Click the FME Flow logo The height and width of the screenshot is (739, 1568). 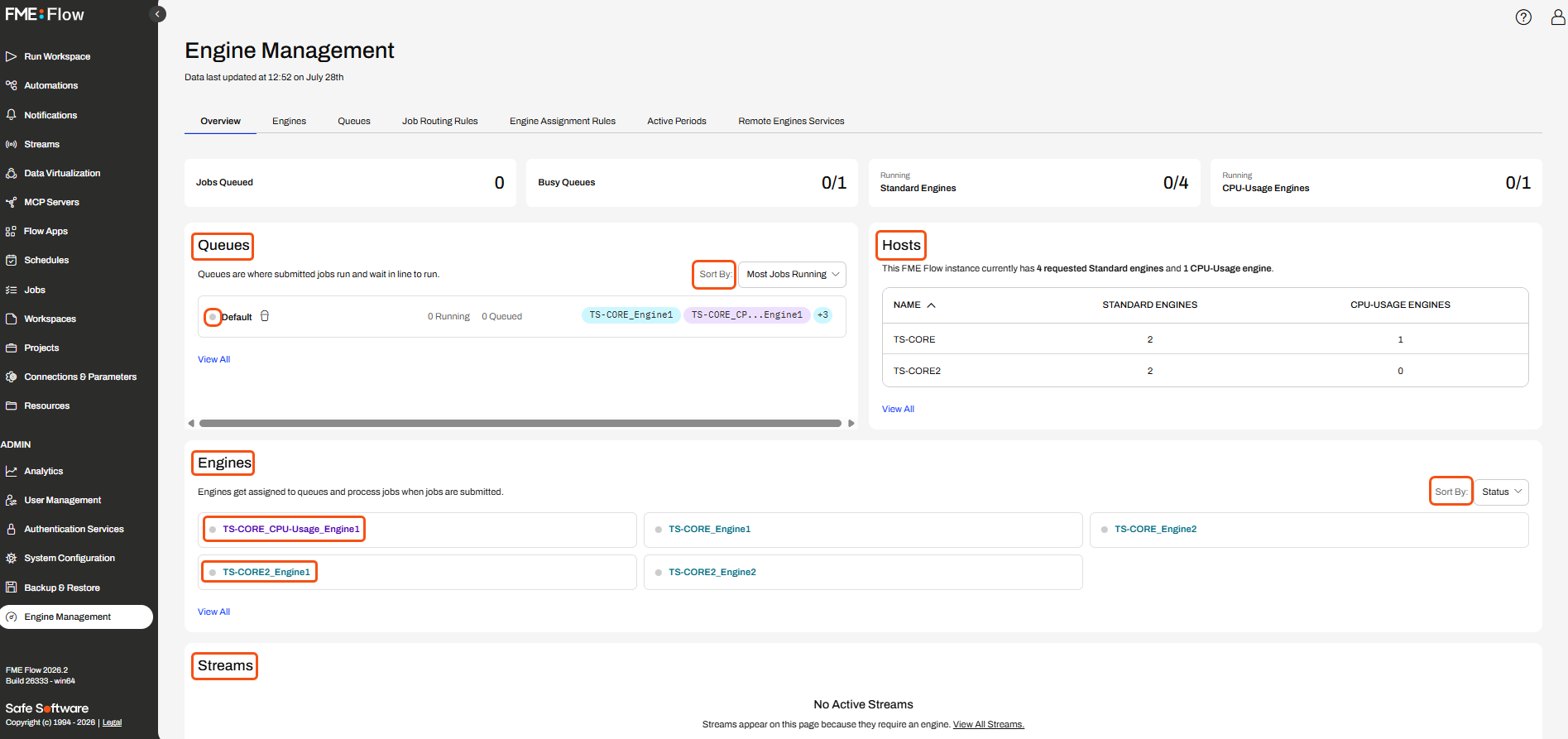tap(45, 14)
